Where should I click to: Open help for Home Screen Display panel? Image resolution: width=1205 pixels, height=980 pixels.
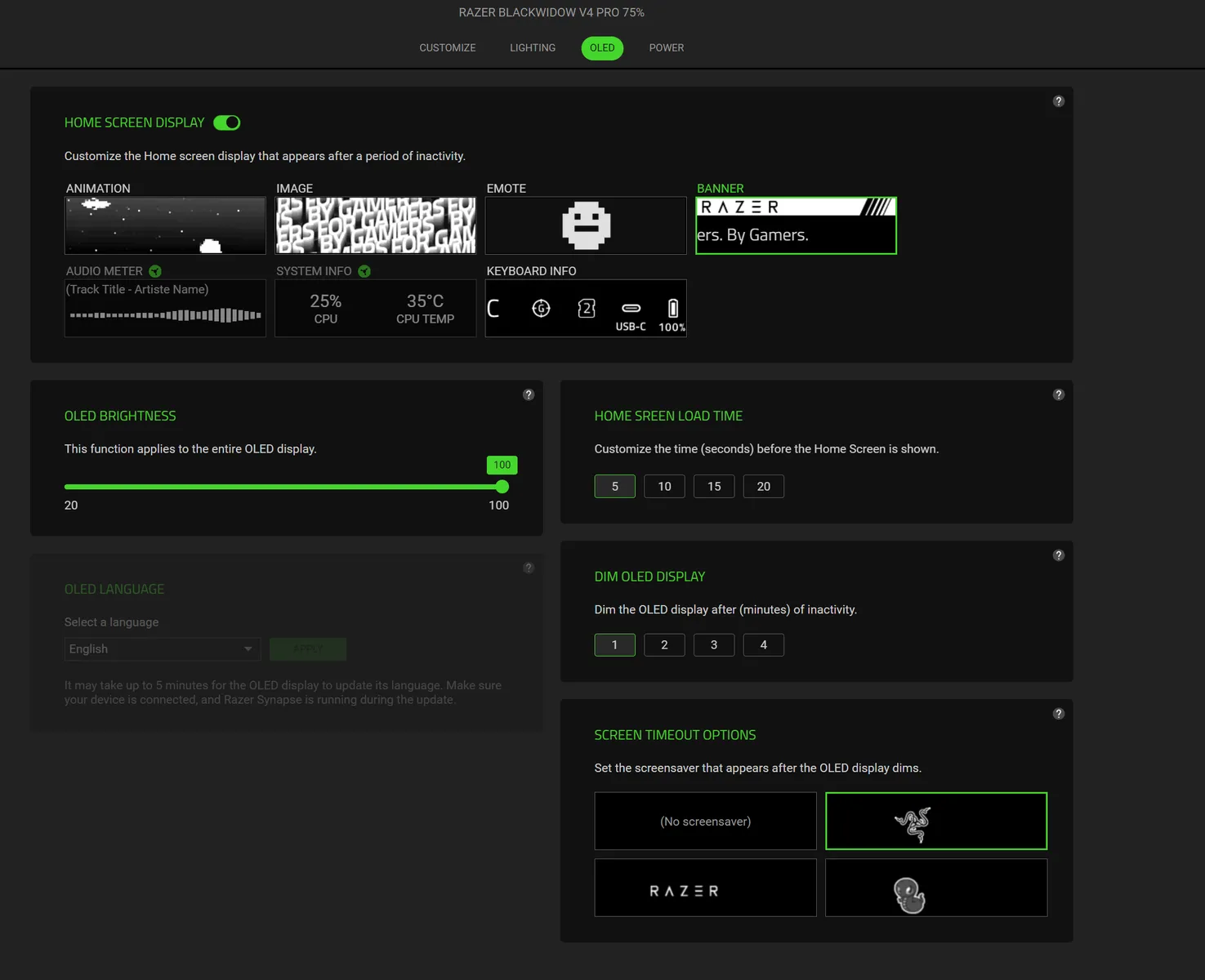(1059, 101)
